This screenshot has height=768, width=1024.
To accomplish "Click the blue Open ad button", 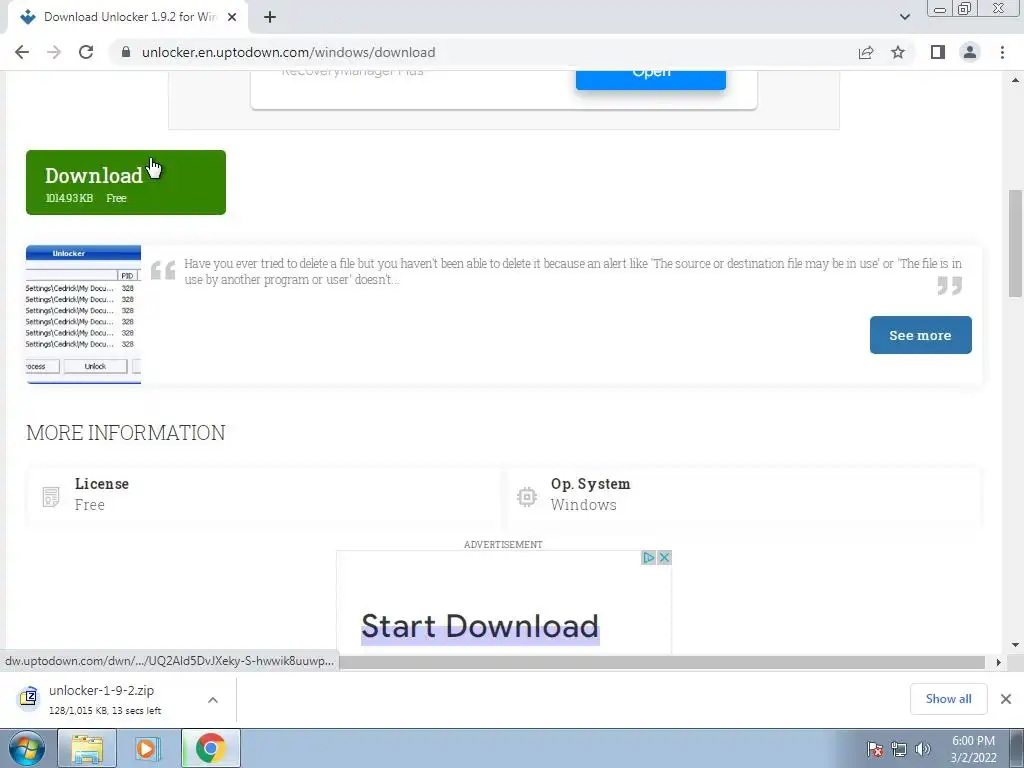I will (650, 80).
